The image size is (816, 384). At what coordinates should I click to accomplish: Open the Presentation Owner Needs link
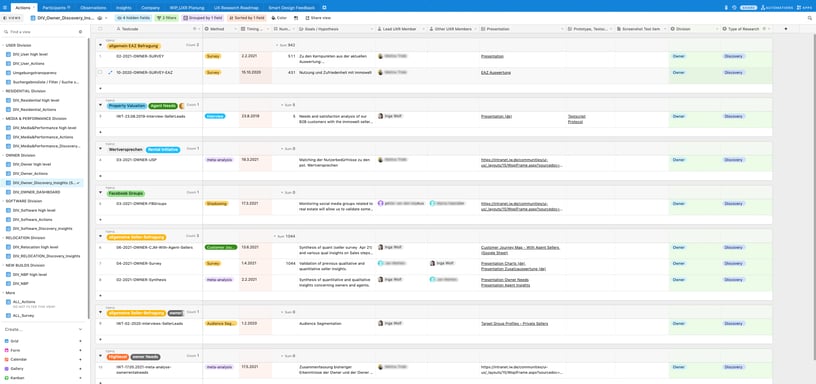pyautogui.click(x=505, y=279)
